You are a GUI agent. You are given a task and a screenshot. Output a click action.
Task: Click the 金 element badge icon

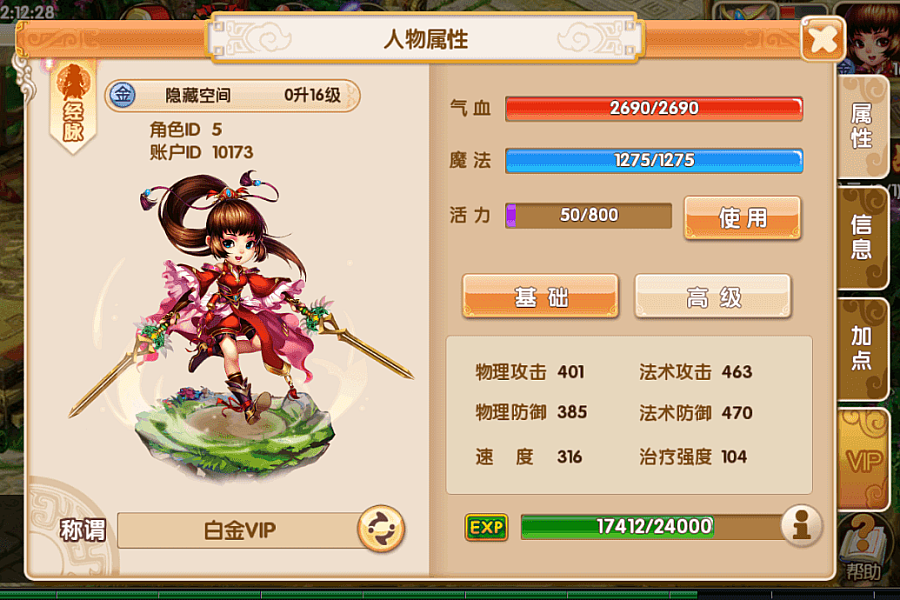click(x=122, y=95)
